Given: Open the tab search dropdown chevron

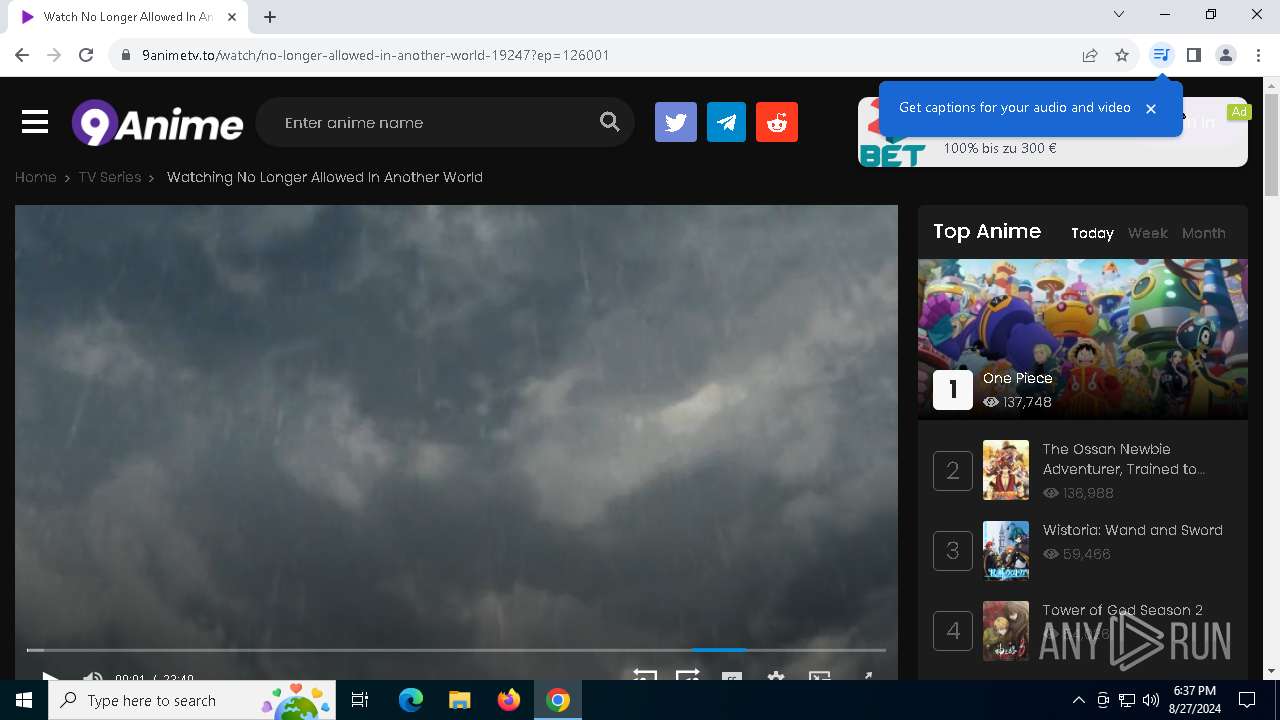Looking at the screenshot, I should point(1119,14).
